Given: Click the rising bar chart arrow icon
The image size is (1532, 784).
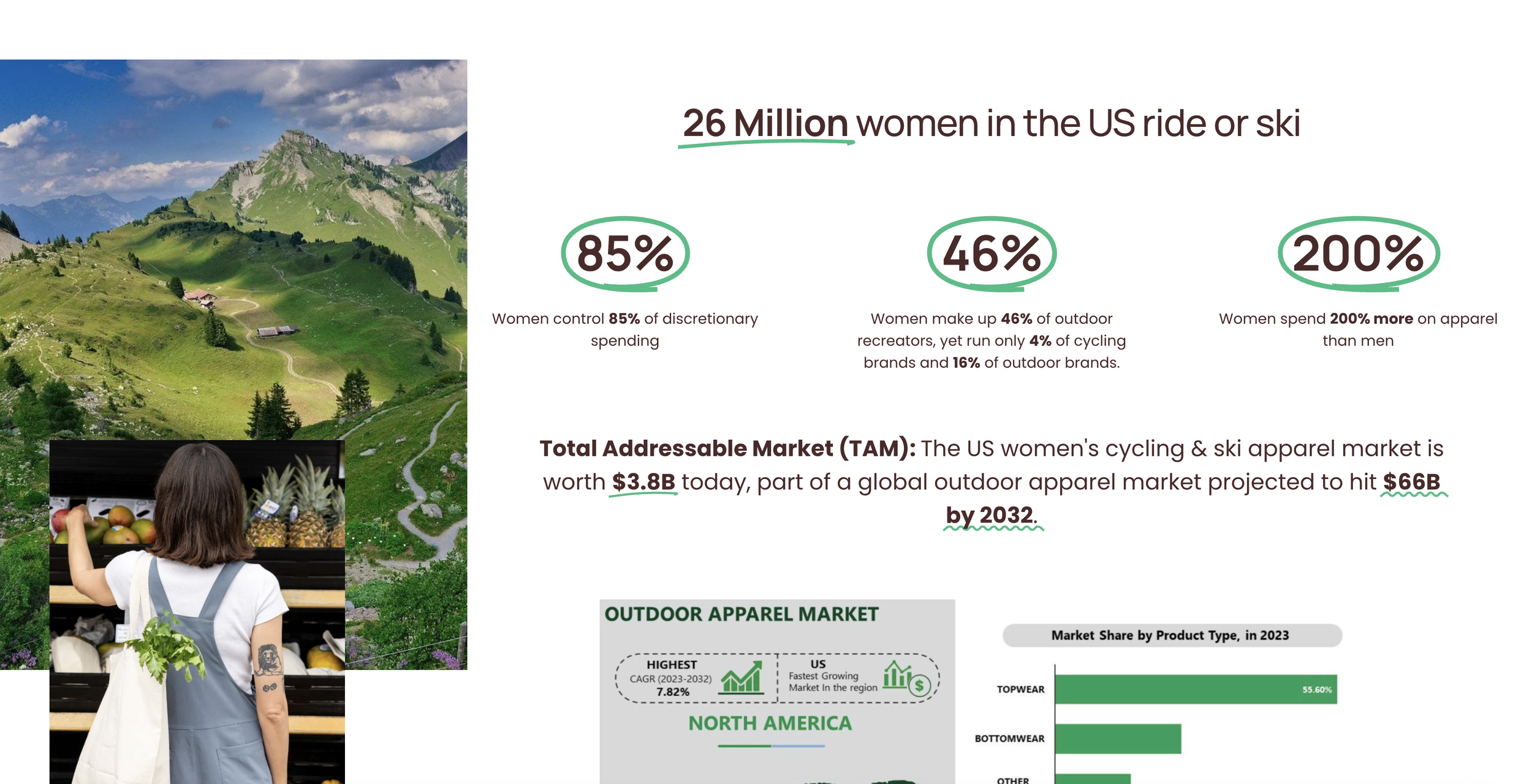Looking at the screenshot, I should [x=741, y=677].
